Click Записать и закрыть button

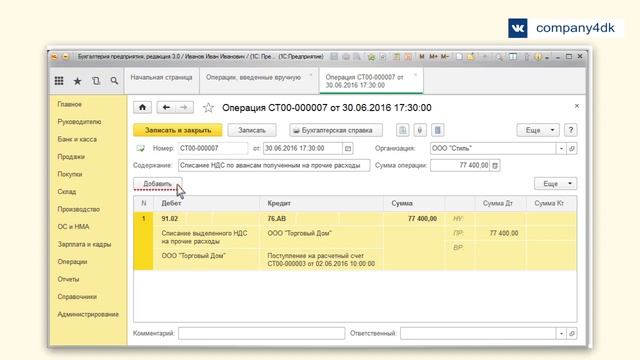click(178, 130)
